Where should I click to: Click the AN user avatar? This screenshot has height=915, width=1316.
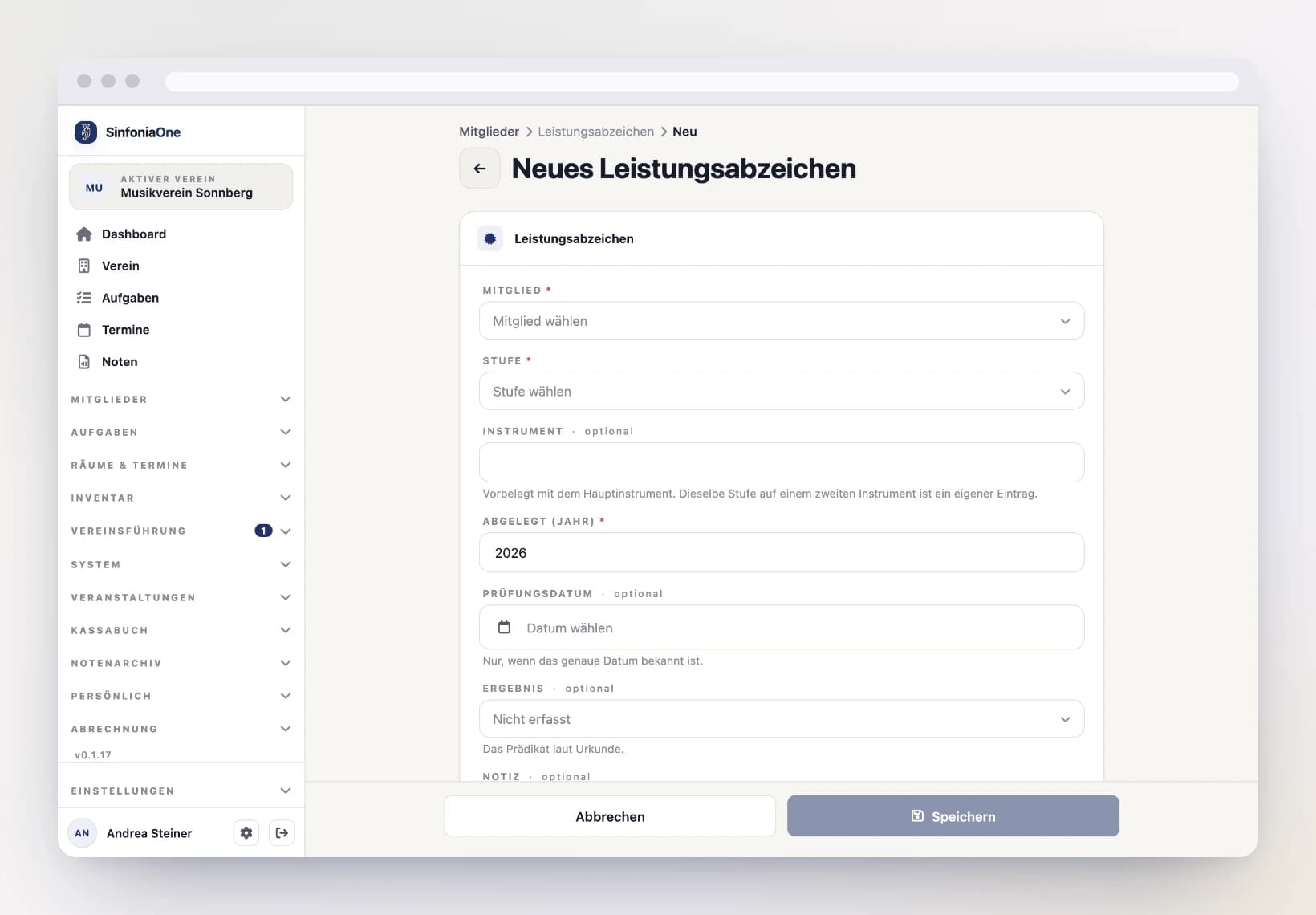(82, 833)
